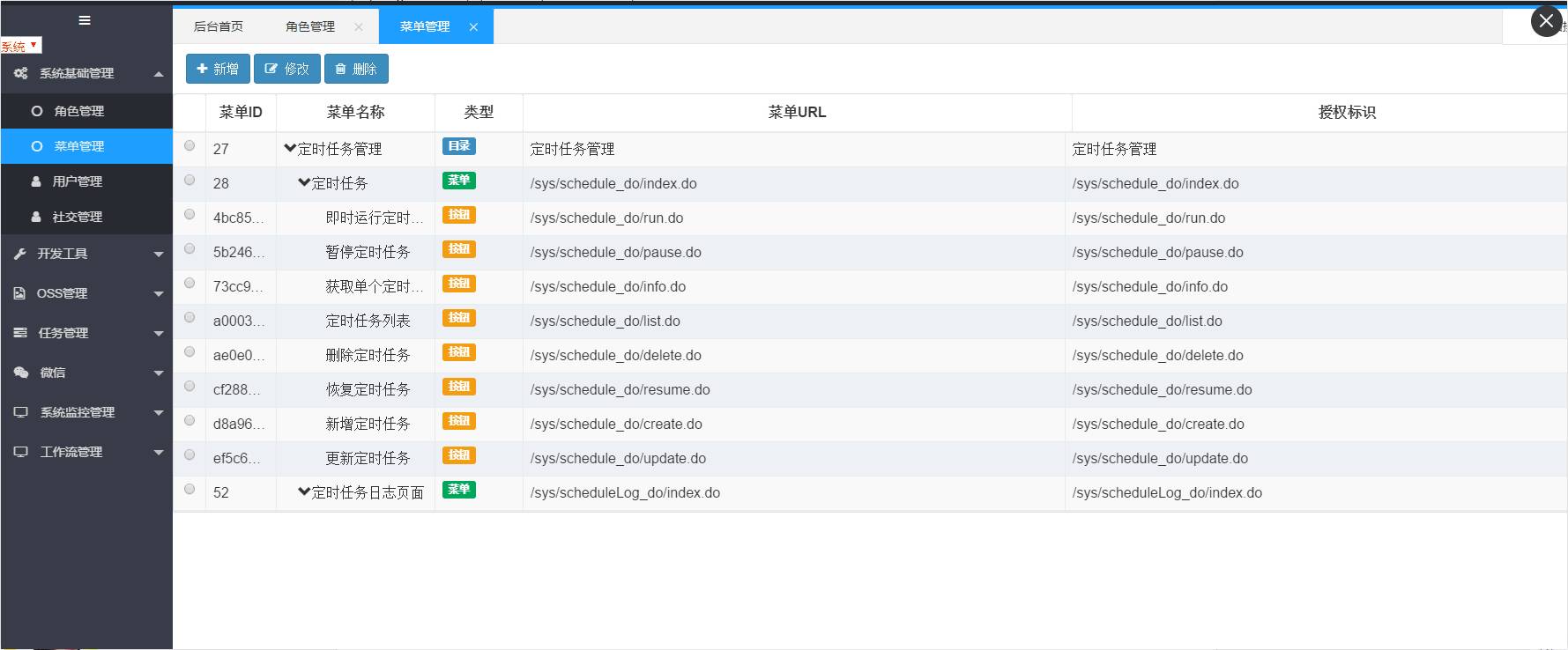Click /sys/scheduleLog_do/index.do in the 菜单URL column
Image resolution: width=1568 pixels, height=650 pixels.
pos(625,492)
